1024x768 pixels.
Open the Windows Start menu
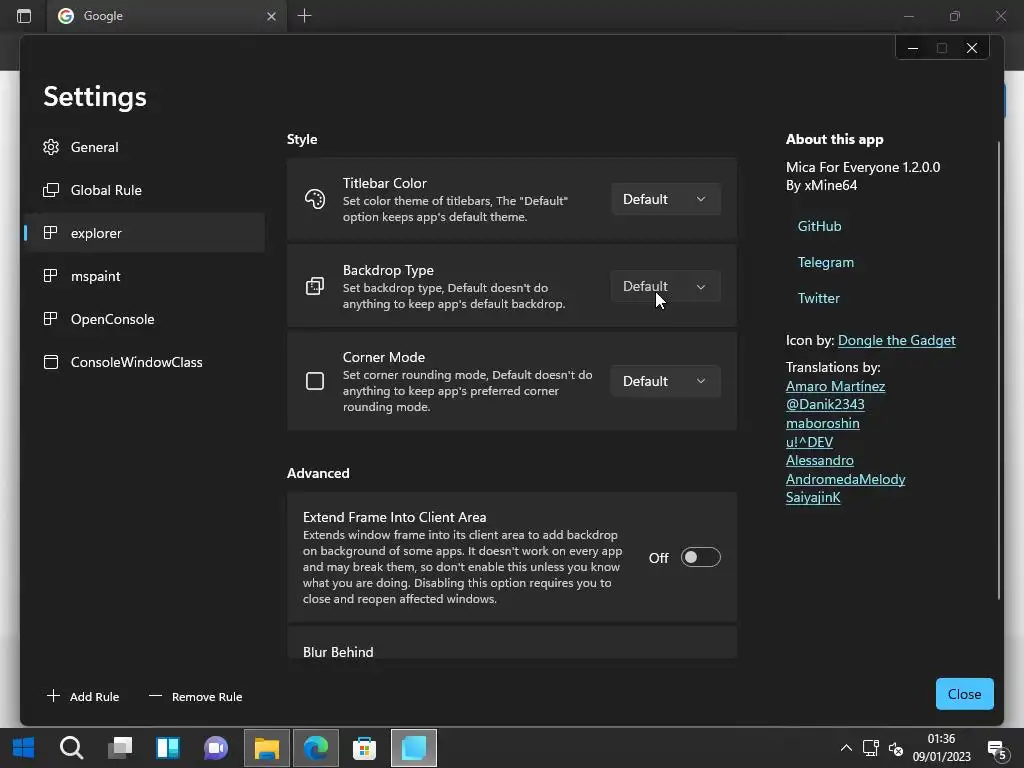point(24,748)
